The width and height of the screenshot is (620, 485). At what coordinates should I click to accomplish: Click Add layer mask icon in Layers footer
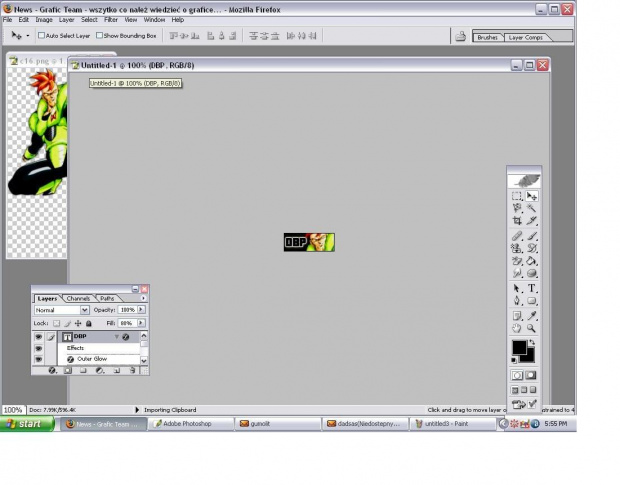[68, 370]
